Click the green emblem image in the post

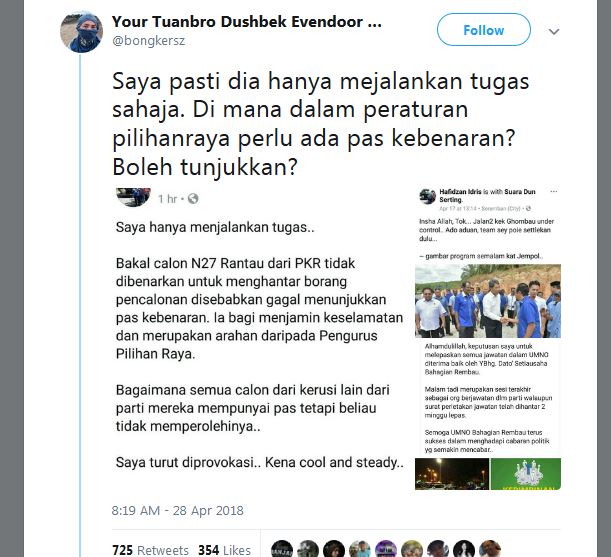pos(526,474)
